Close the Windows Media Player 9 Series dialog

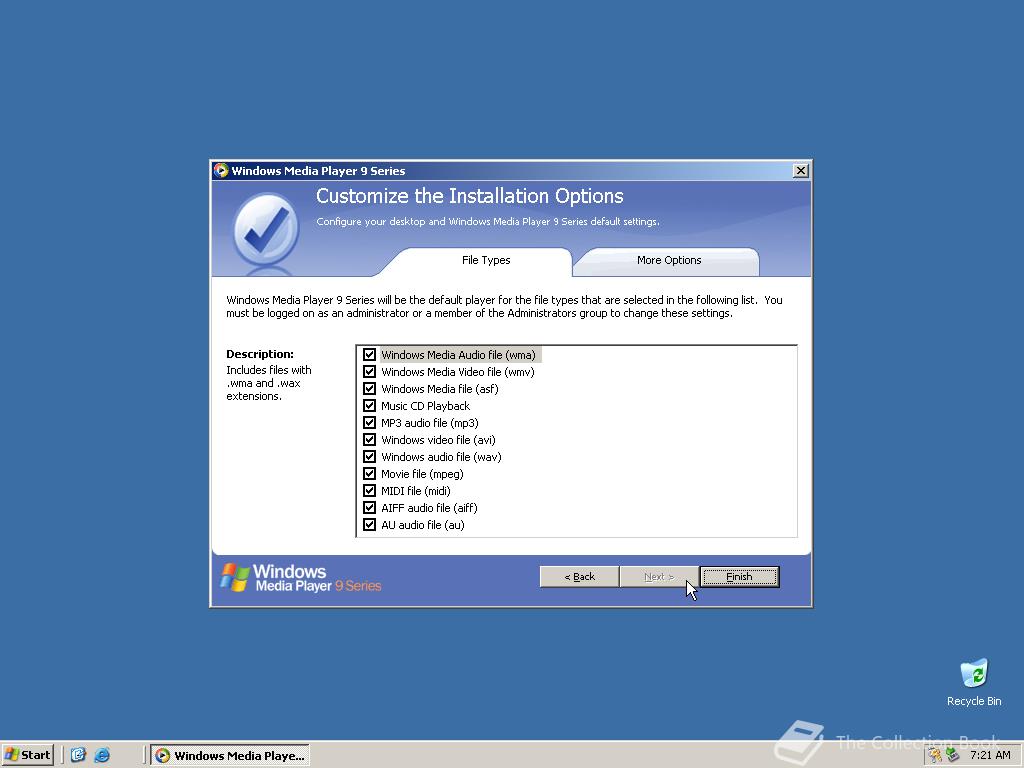click(x=801, y=170)
